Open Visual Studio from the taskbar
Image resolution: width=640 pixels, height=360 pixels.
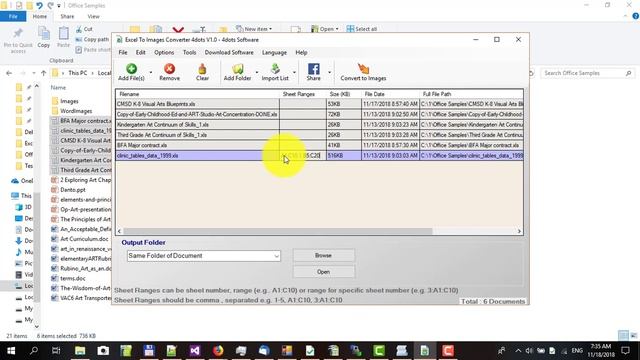coord(195,351)
